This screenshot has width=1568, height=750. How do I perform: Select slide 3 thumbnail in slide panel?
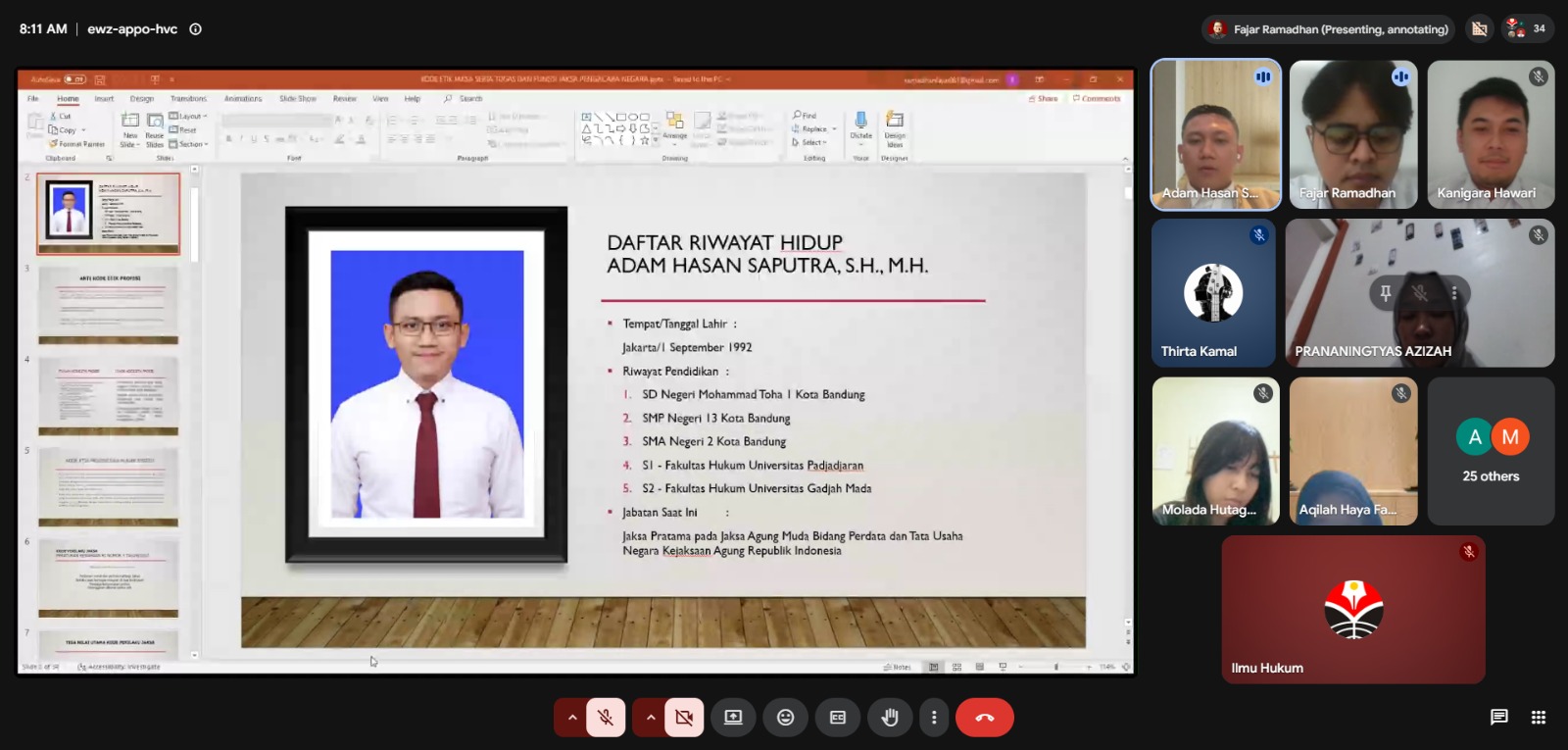pyautogui.click(x=108, y=305)
